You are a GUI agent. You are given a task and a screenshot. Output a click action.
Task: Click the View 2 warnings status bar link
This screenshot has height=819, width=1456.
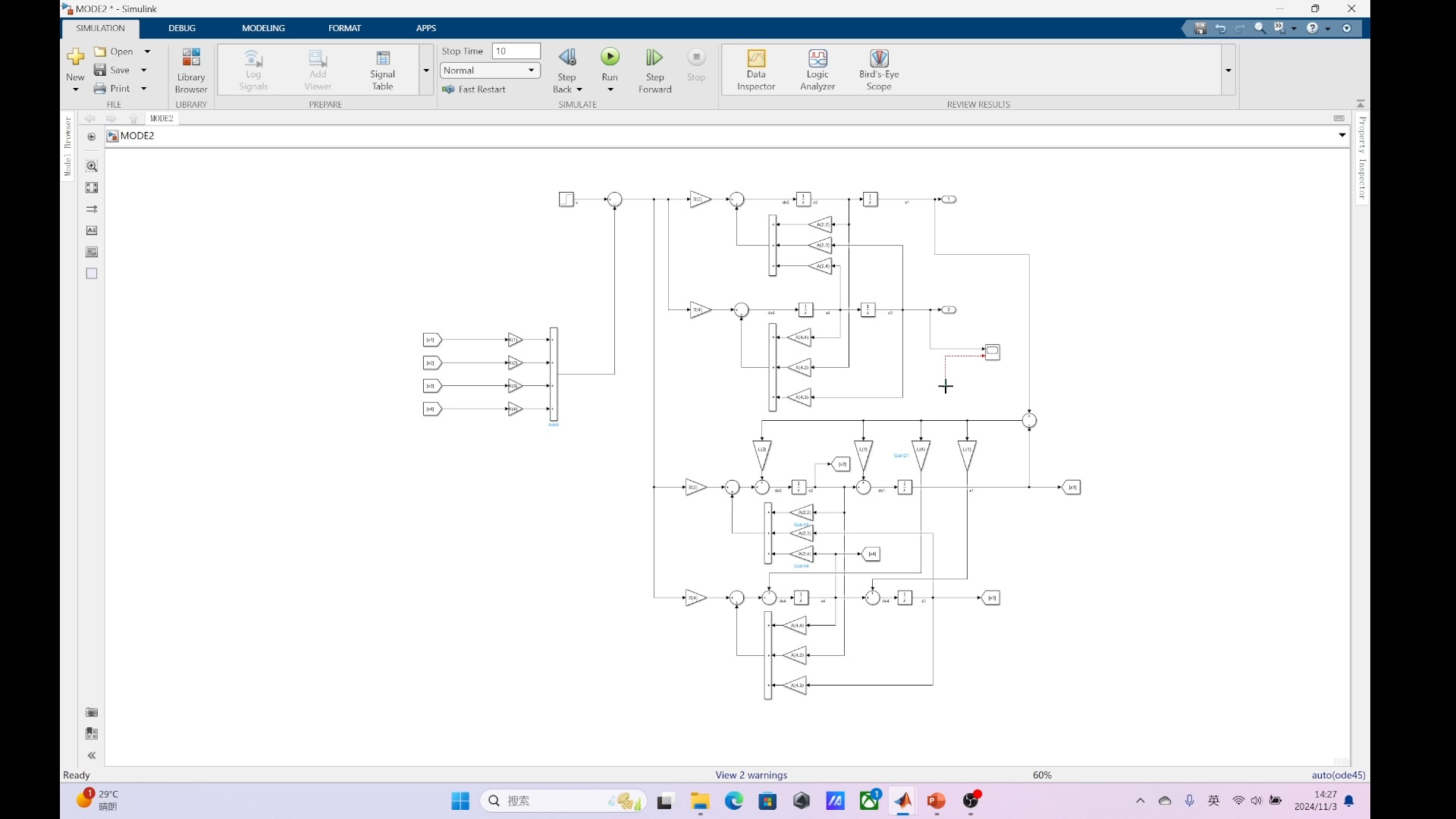(750, 774)
